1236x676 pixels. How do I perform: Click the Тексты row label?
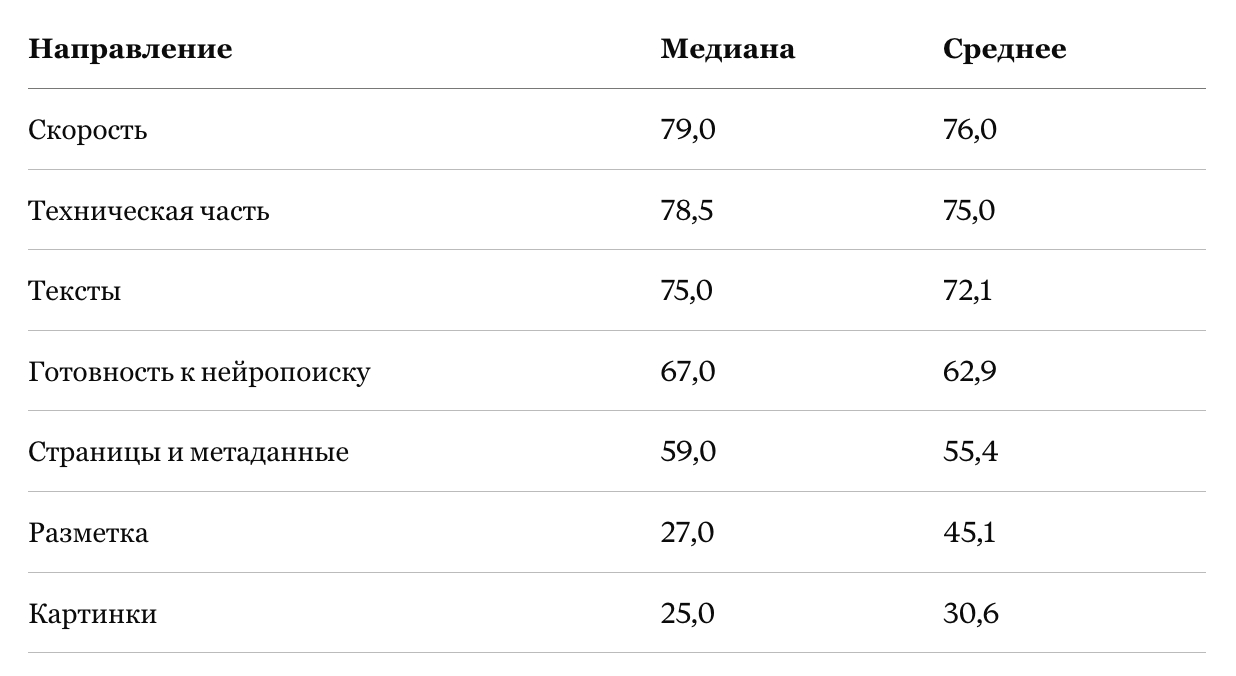pyautogui.click(x=75, y=291)
